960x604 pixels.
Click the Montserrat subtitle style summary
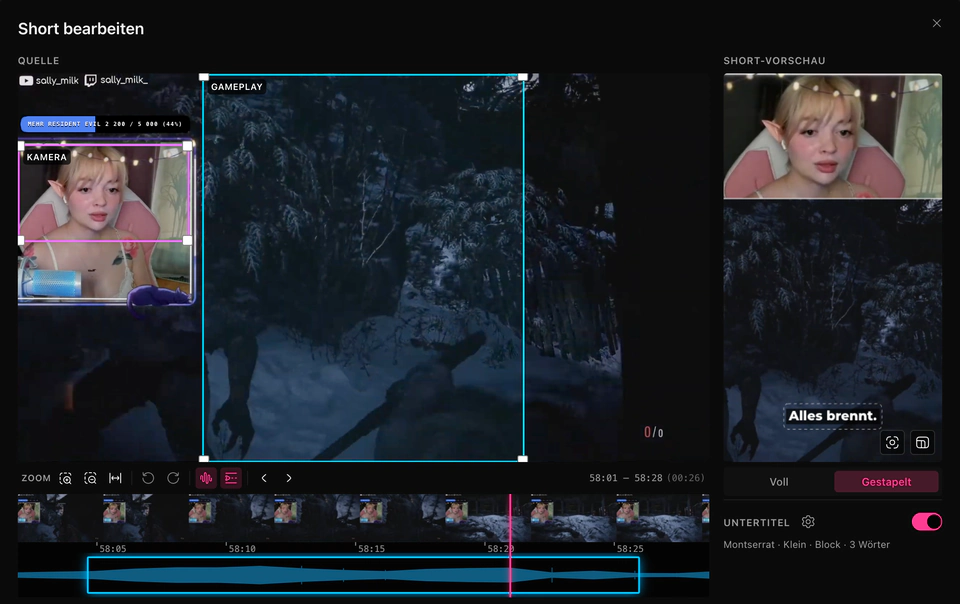(x=806, y=545)
